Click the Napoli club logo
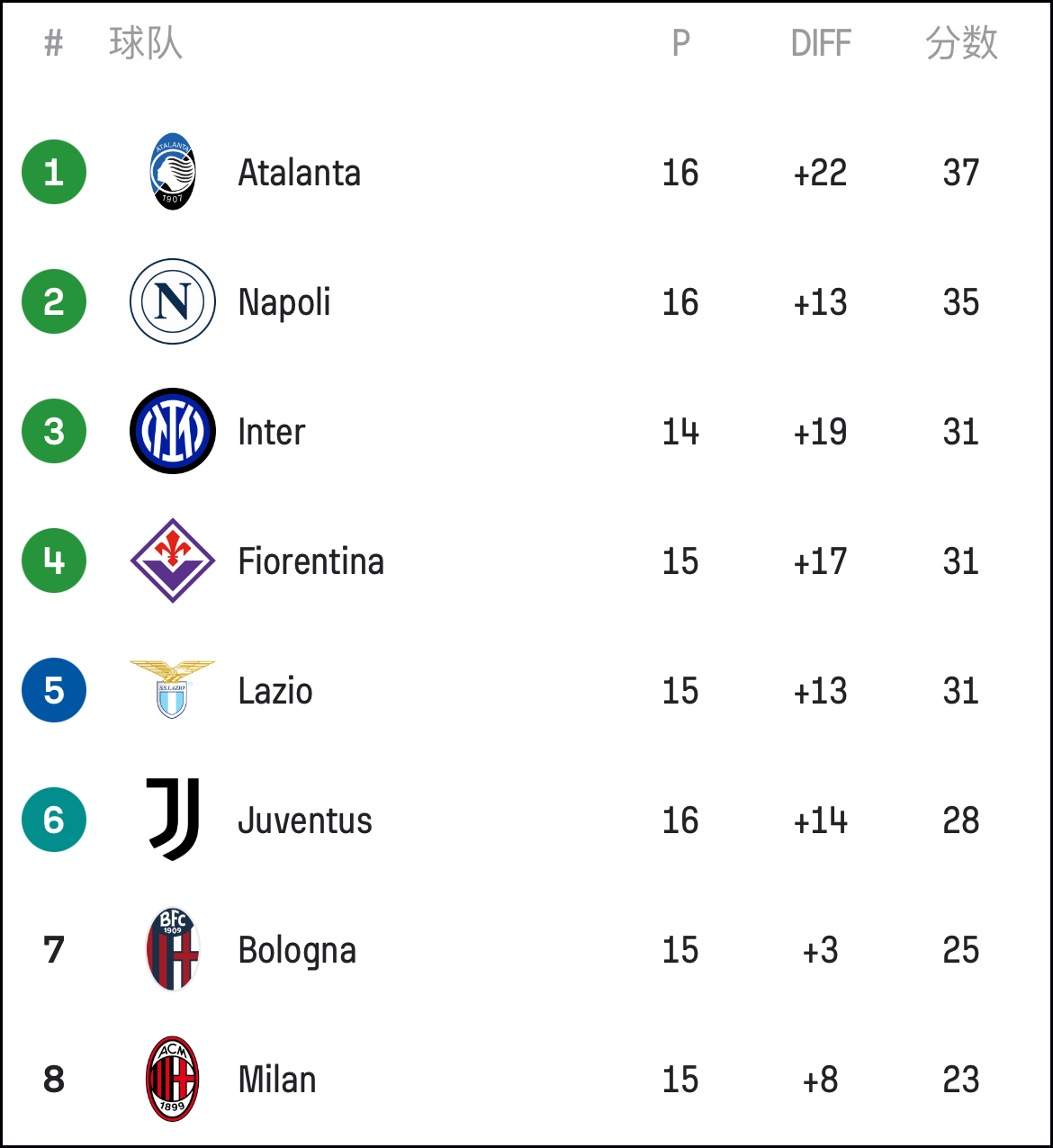Screen dimensions: 1053x1148 click(173, 301)
